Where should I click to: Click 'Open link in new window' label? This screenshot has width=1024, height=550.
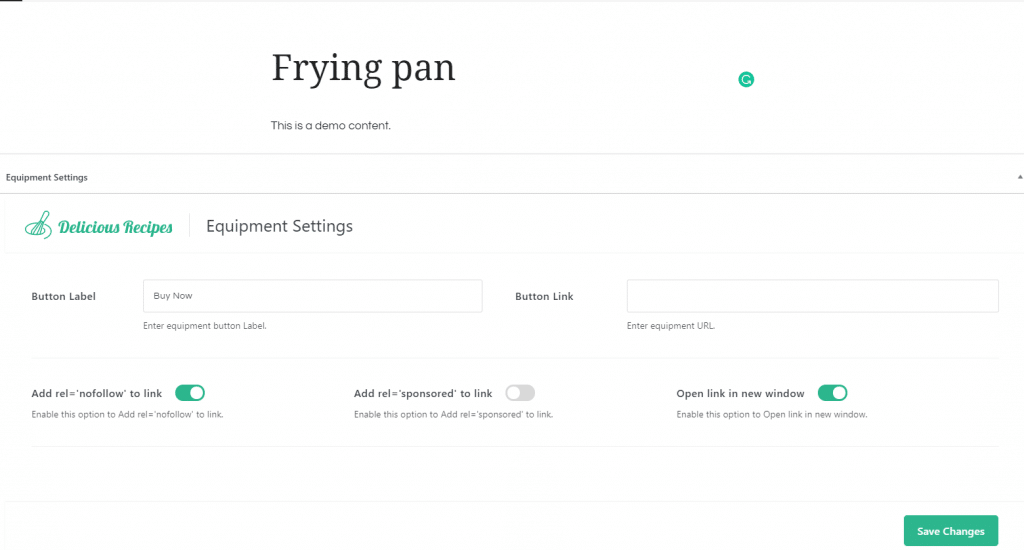740,393
